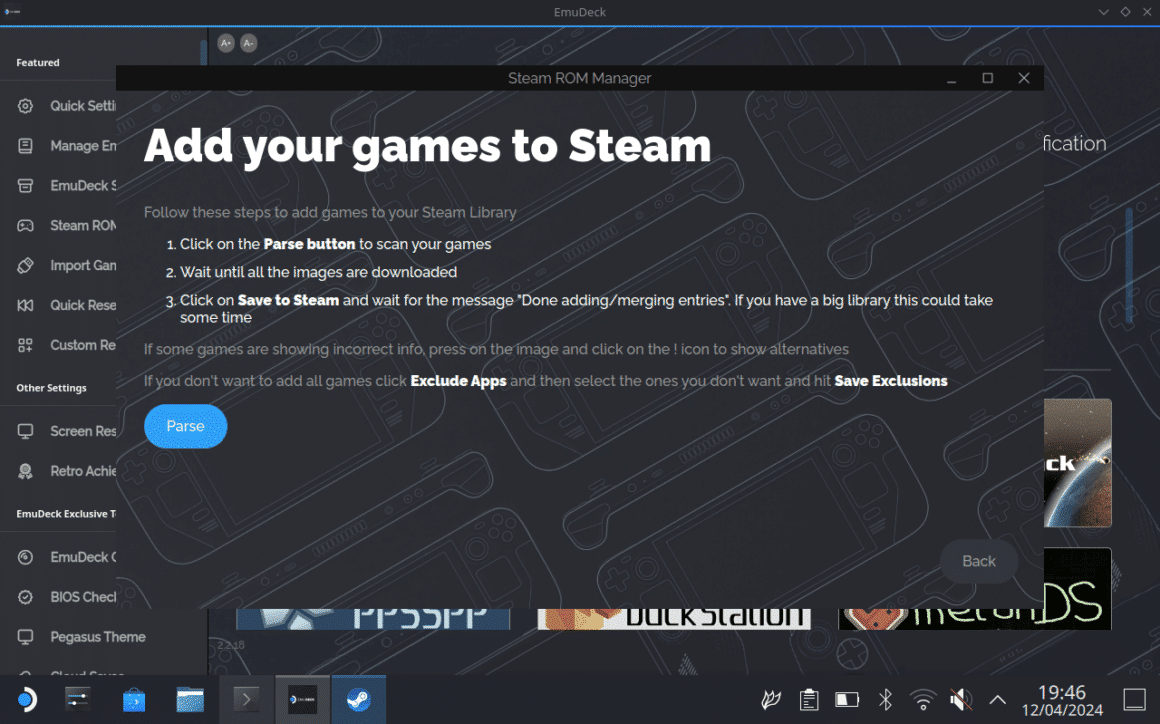Click the Quick Settings gear icon
The height and width of the screenshot is (724, 1160).
click(25, 106)
